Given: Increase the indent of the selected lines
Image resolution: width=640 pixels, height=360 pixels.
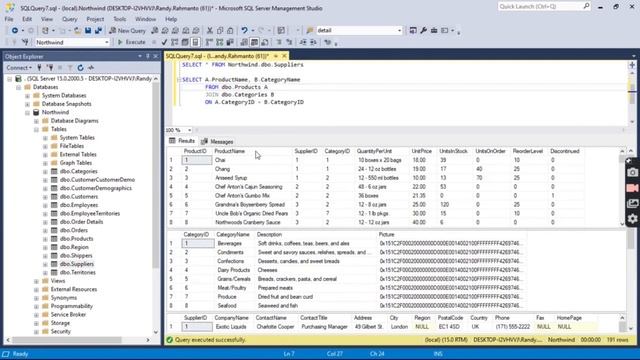Looking at the screenshot, I should 313,42.
